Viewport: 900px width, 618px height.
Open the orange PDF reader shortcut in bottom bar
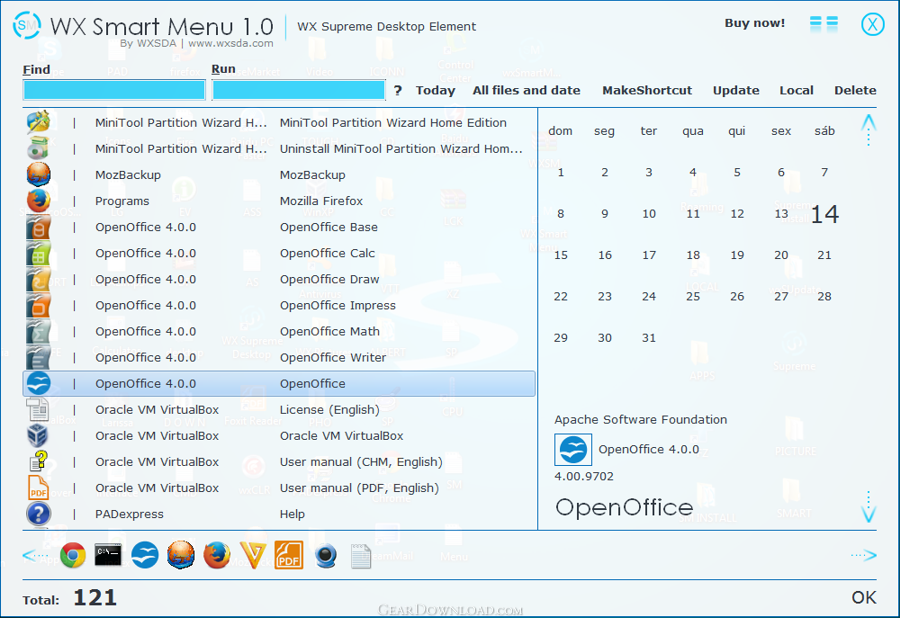pyautogui.click(x=289, y=555)
